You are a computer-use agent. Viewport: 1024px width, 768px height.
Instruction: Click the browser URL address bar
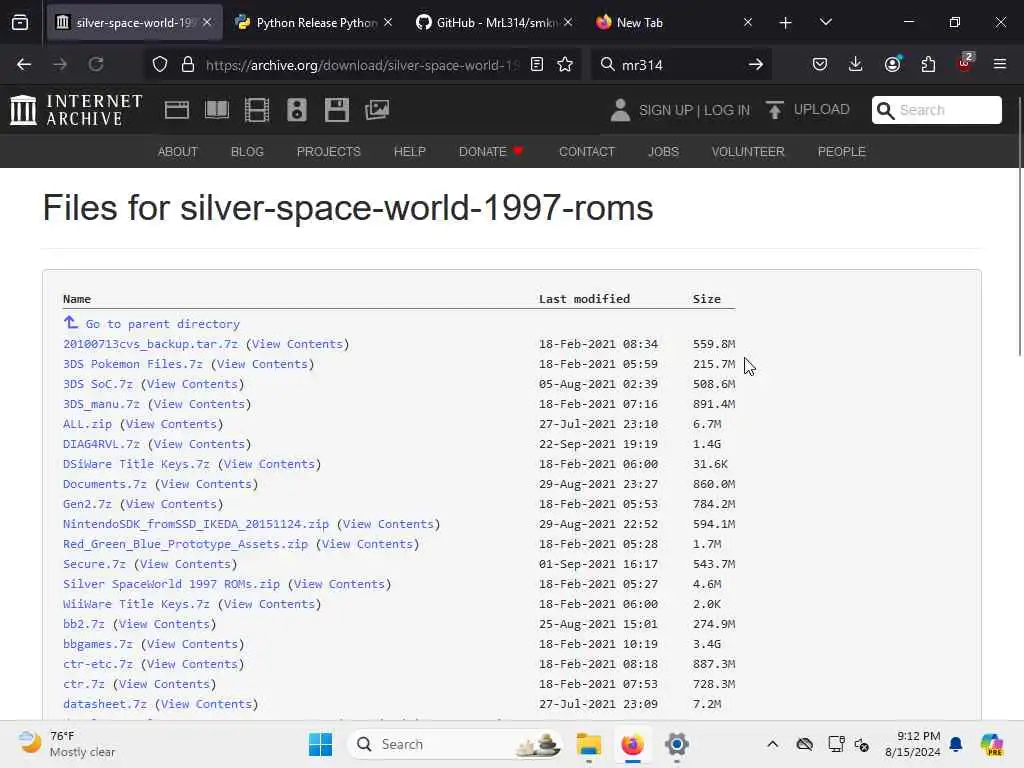(362, 65)
